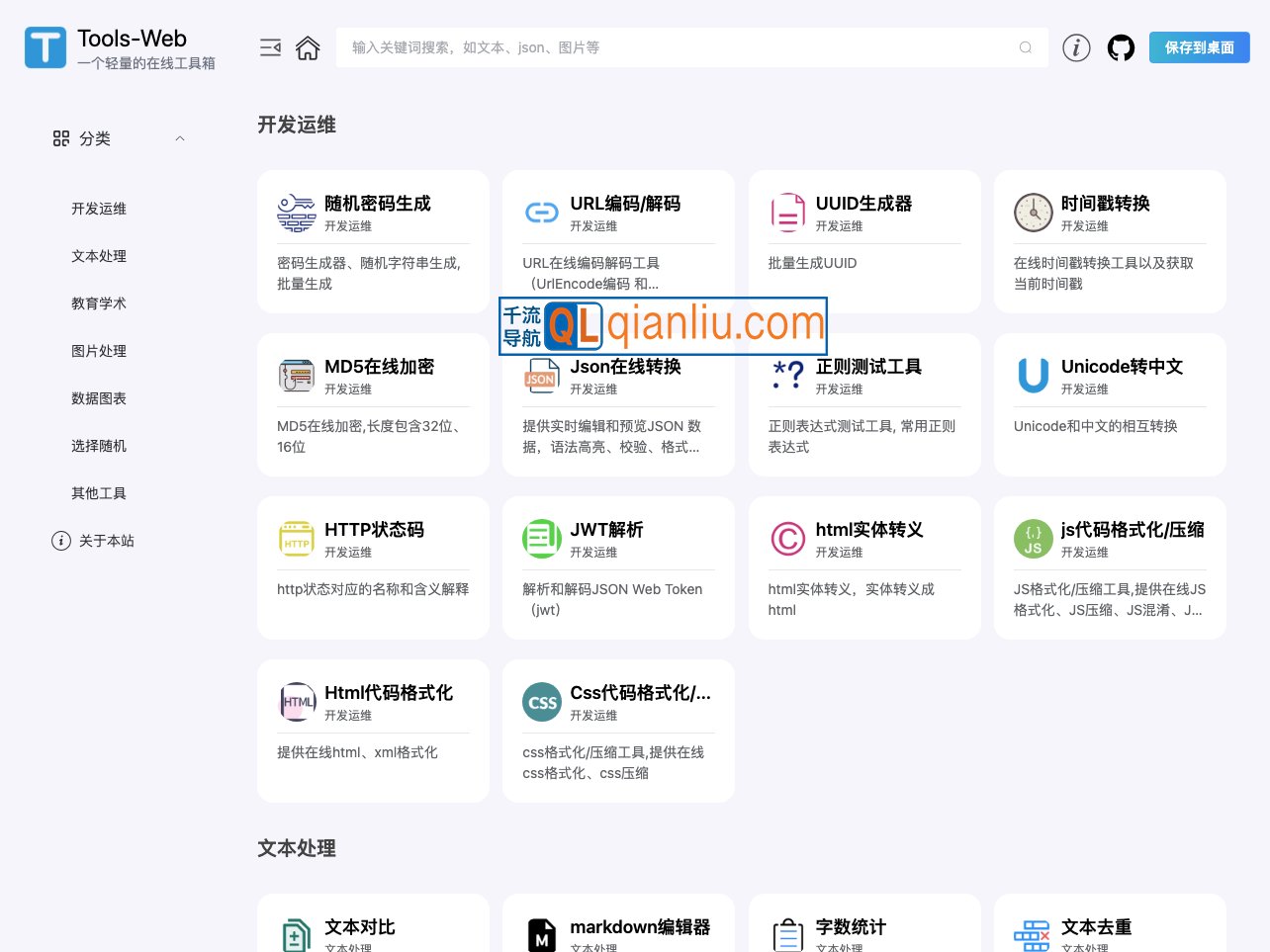Go to 图片处理 category
The width and height of the screenshot is (1270, 952).
(x=99, y=351)
